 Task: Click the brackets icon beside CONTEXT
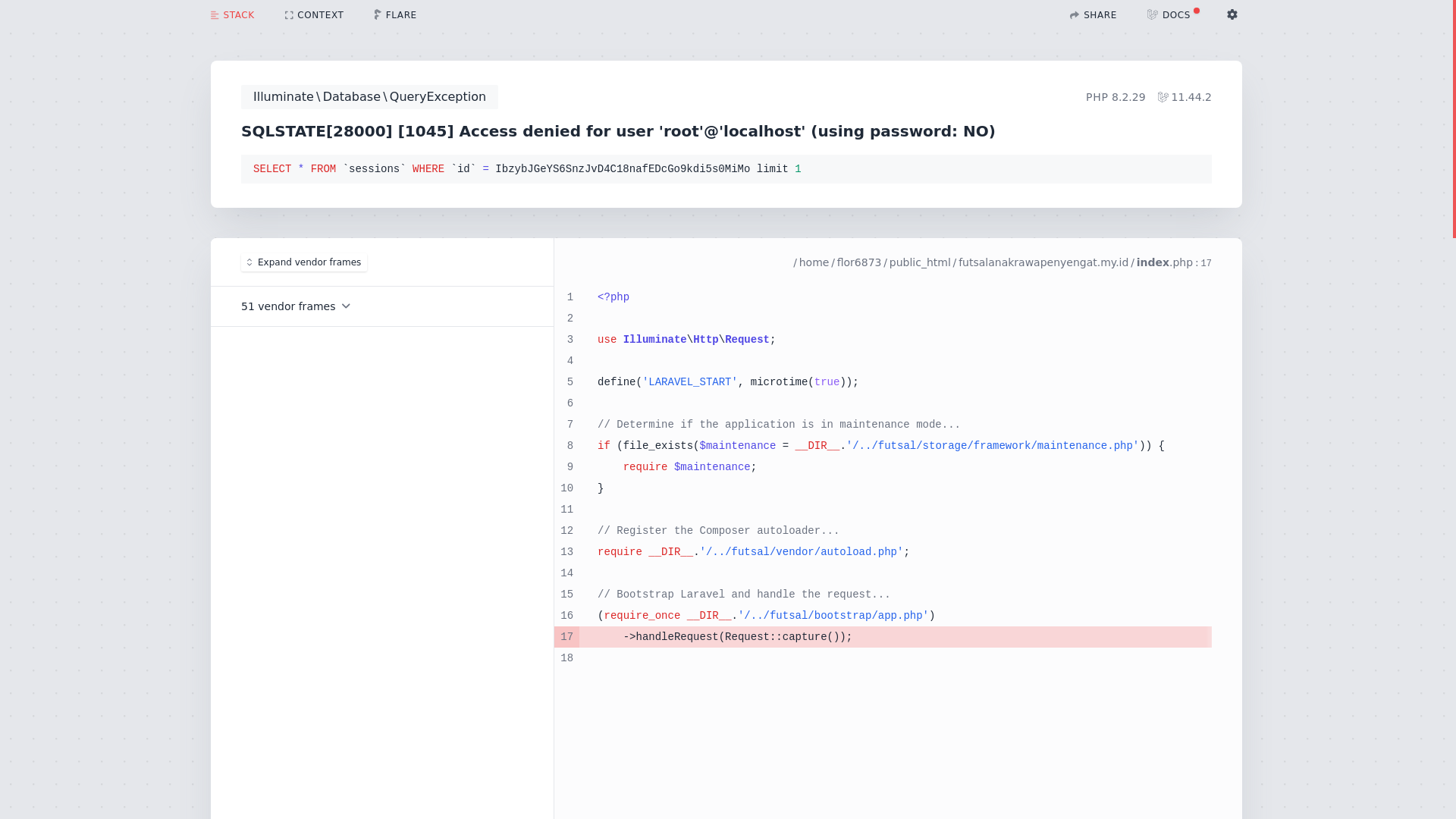(289, 15)
